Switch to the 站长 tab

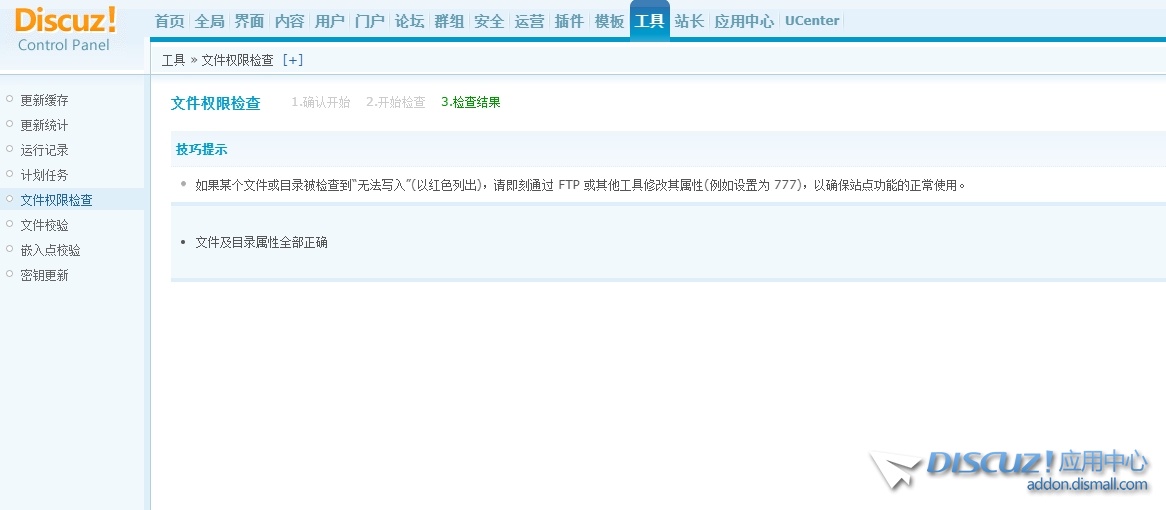click(689, 21)
